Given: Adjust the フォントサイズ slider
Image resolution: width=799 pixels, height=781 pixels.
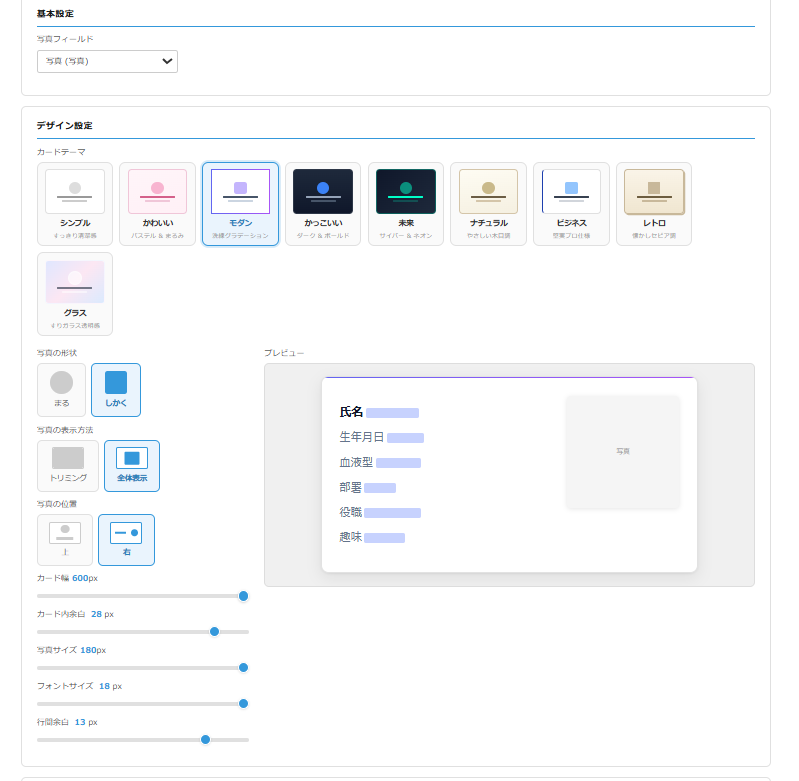Looking at the screenshot, I should [143, 704].
